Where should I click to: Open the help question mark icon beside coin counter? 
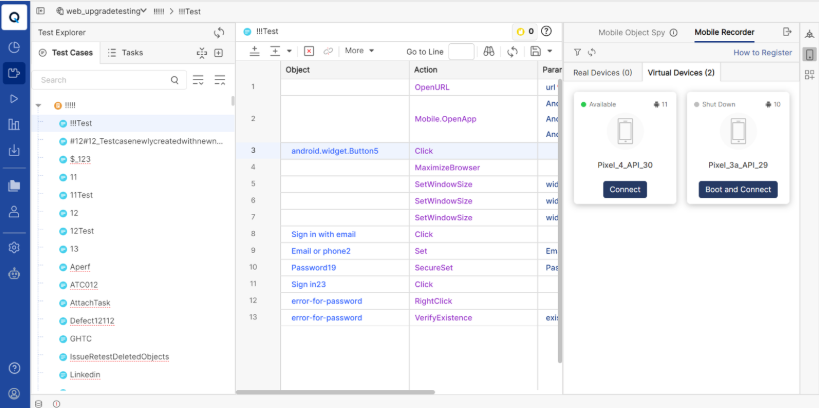click(546, 32)
